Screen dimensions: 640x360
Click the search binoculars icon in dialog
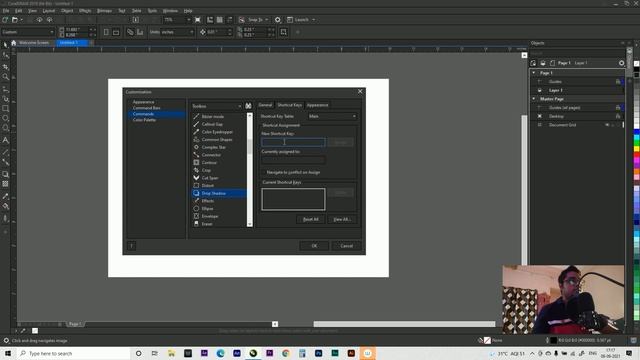point(248,106)
